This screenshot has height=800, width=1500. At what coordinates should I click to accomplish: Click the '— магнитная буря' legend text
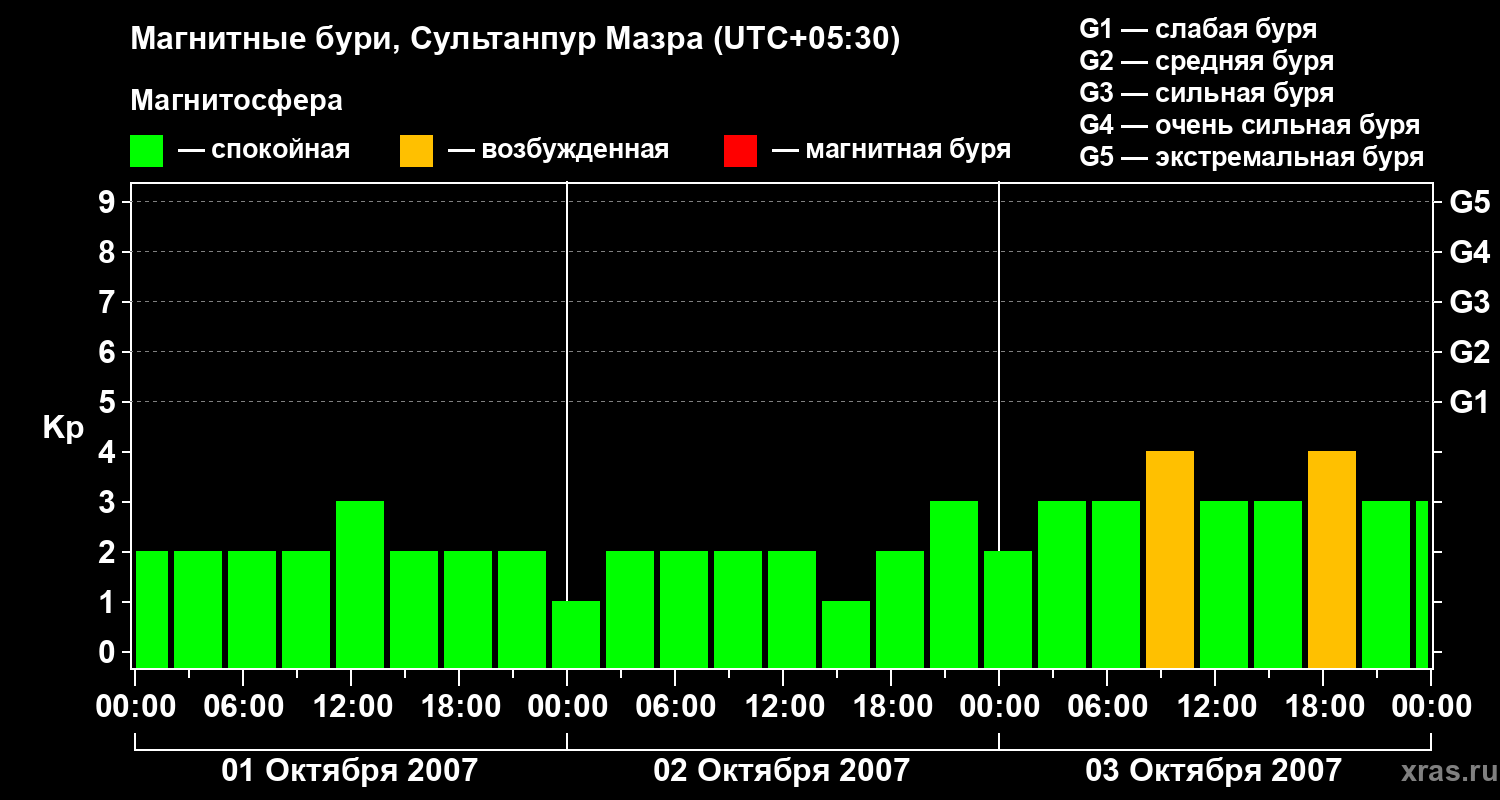[x=892, y=151]
